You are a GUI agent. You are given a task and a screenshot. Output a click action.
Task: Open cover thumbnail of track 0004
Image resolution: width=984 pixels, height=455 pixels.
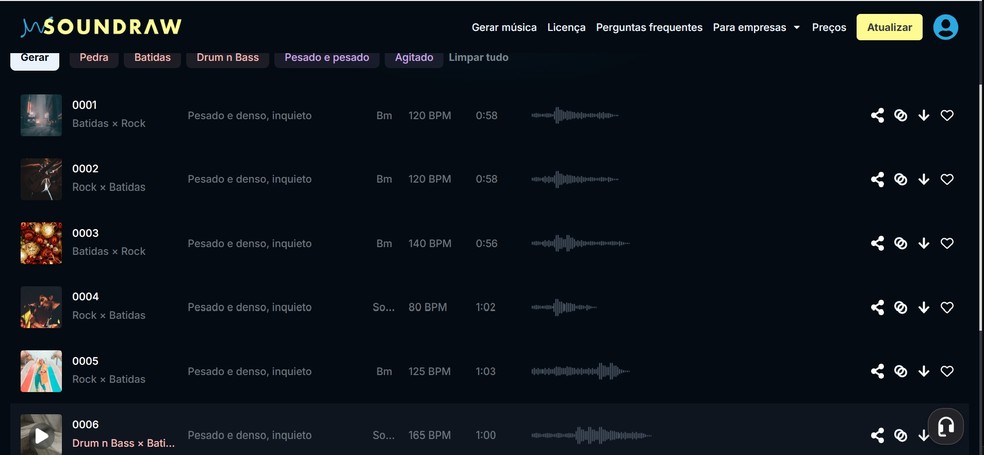click(x=41, y=308)
